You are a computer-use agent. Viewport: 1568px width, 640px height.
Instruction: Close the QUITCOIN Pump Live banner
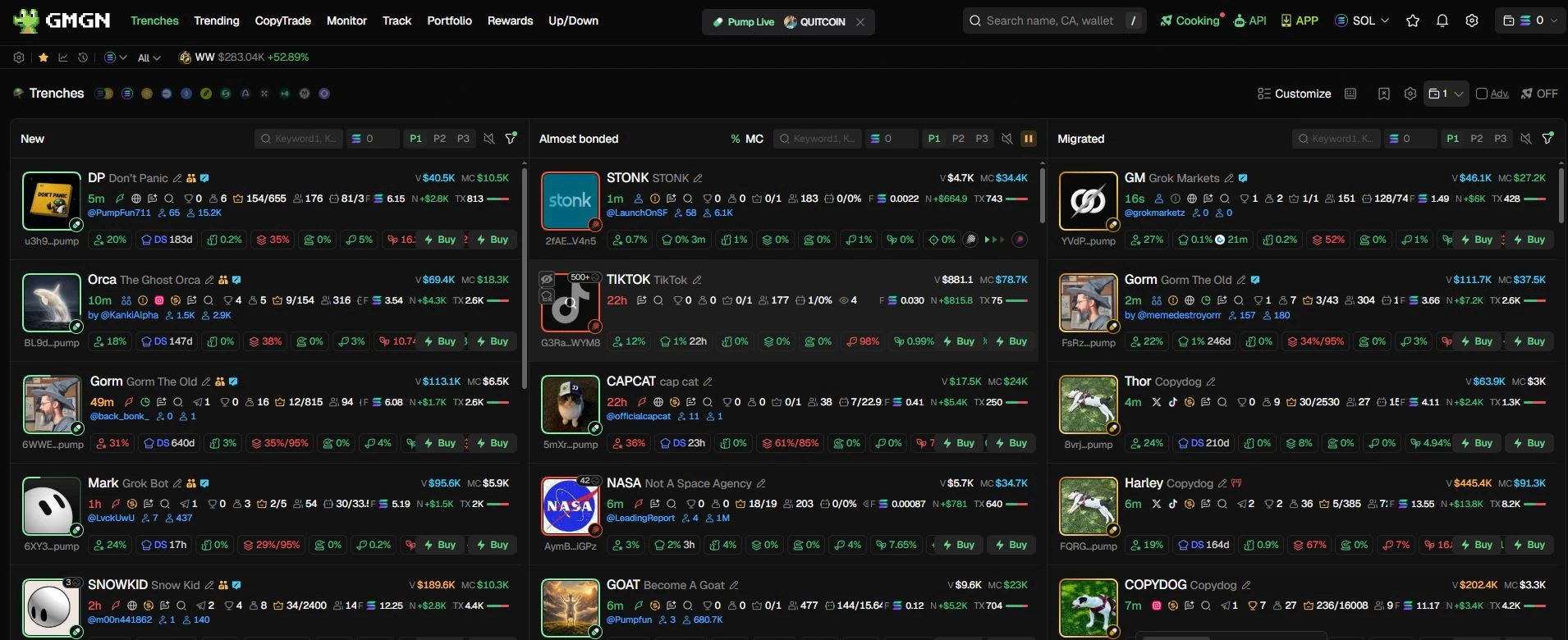(860, 22)
